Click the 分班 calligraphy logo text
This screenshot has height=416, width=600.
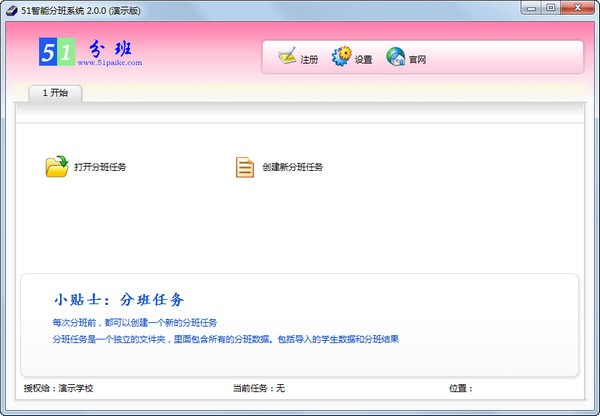(x=111, y=49)
